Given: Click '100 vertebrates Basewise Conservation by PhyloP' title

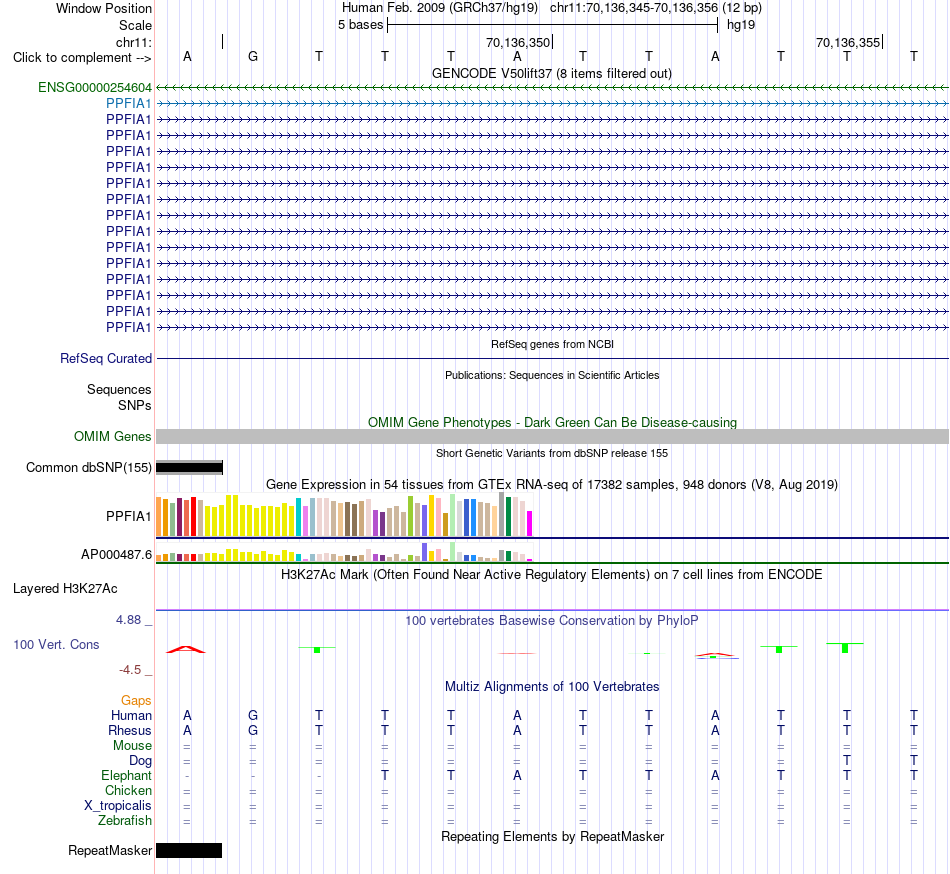Looking at the screenshot, I should (x=551, y=620).
